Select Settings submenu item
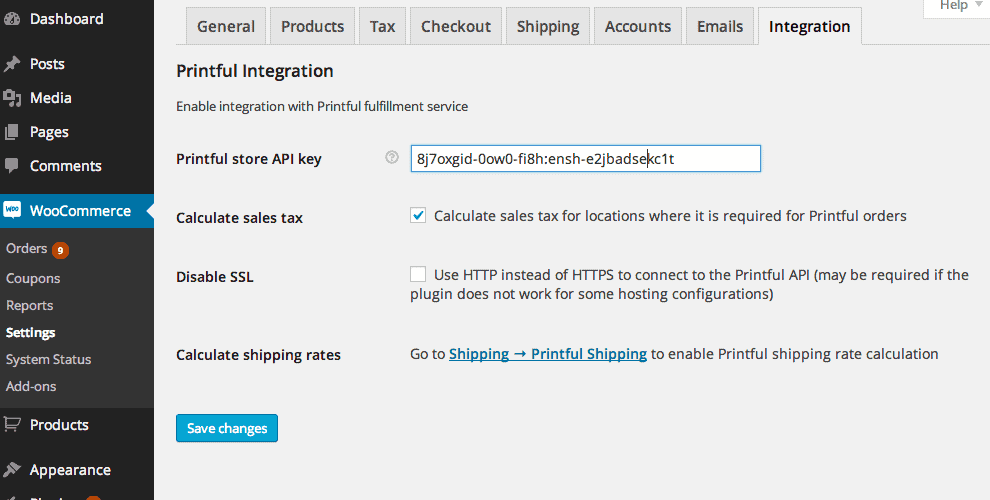The image size is (990, 500). [x=30, y=333]
